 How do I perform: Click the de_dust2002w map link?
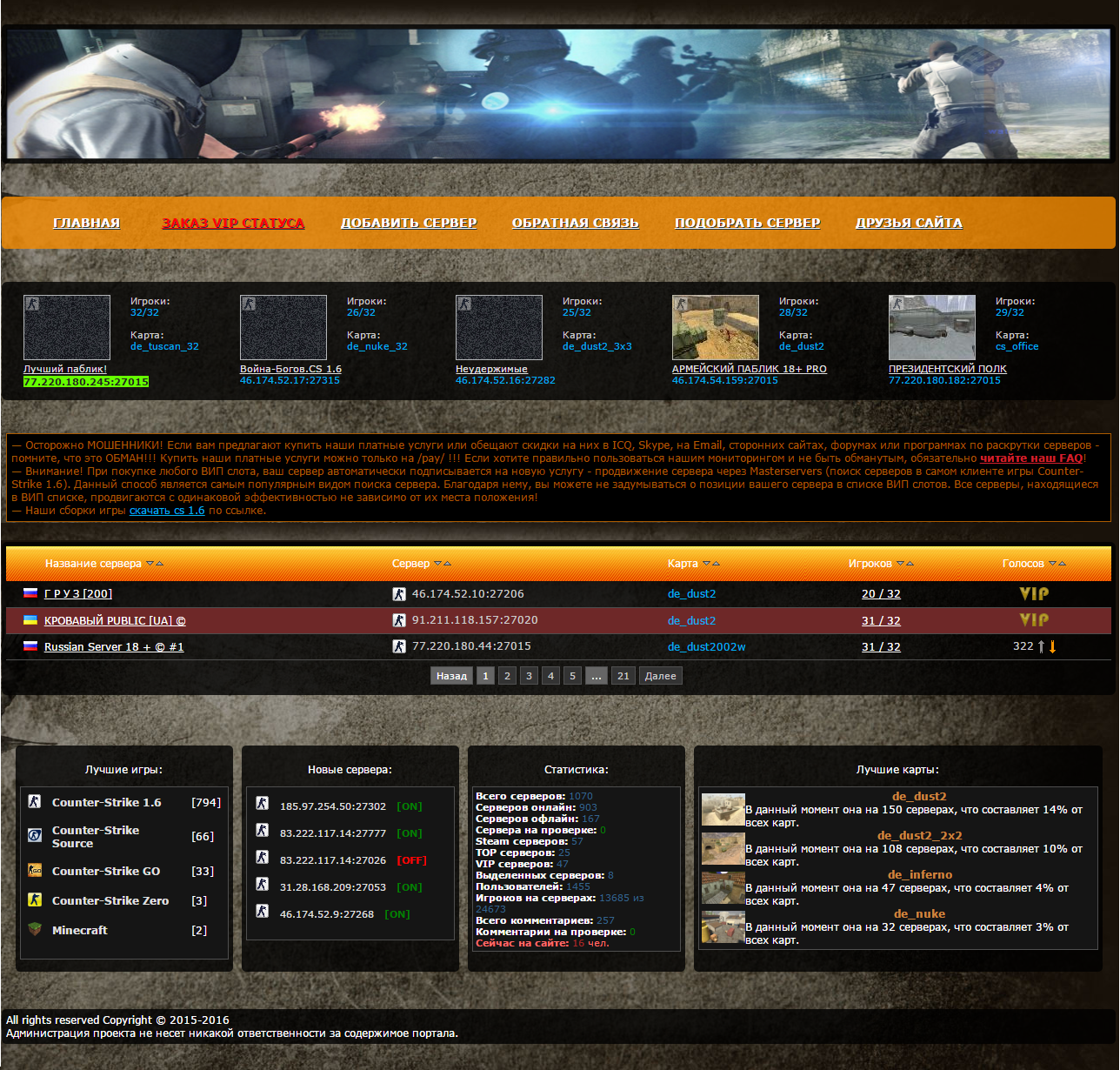pos(707,647)
